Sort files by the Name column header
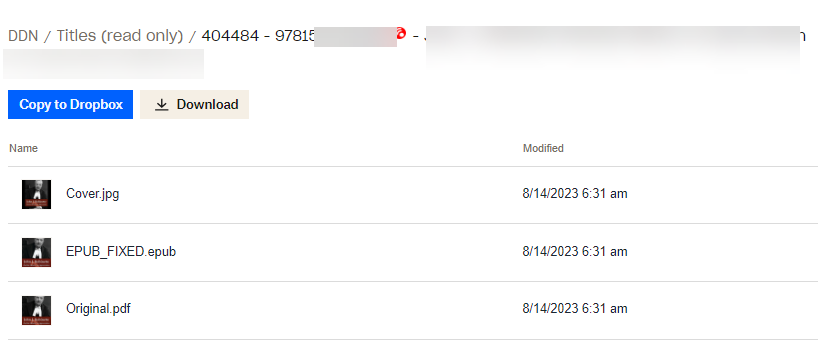The image size is (818, 360). coord(23,148)
